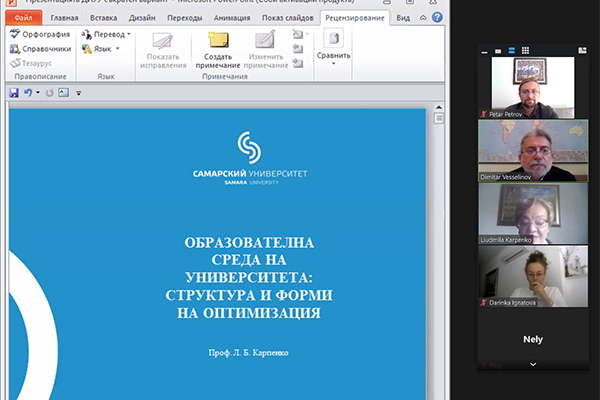Expand the Сравнить dropdown arrow

coord(334,64)
